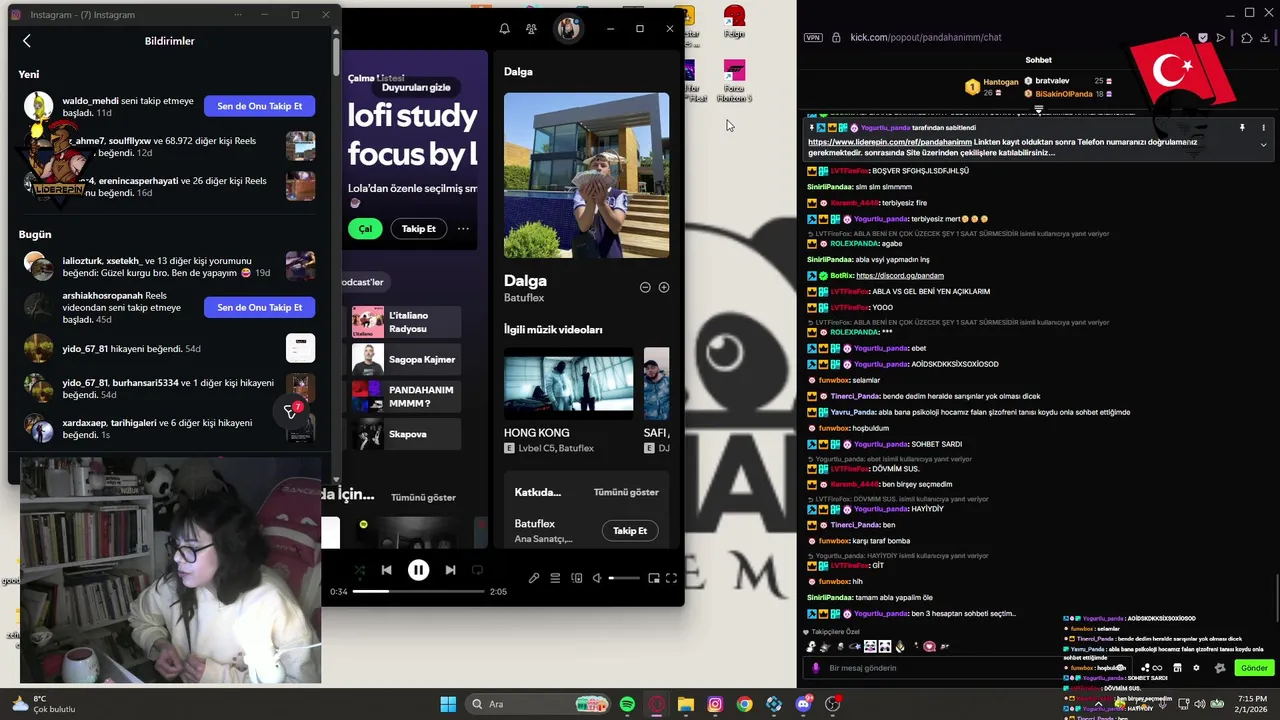Screen dimensions: 1280x720
Task: Open PANDAHANIMMMMM playlist in Spotify
Action: [406, 396]
